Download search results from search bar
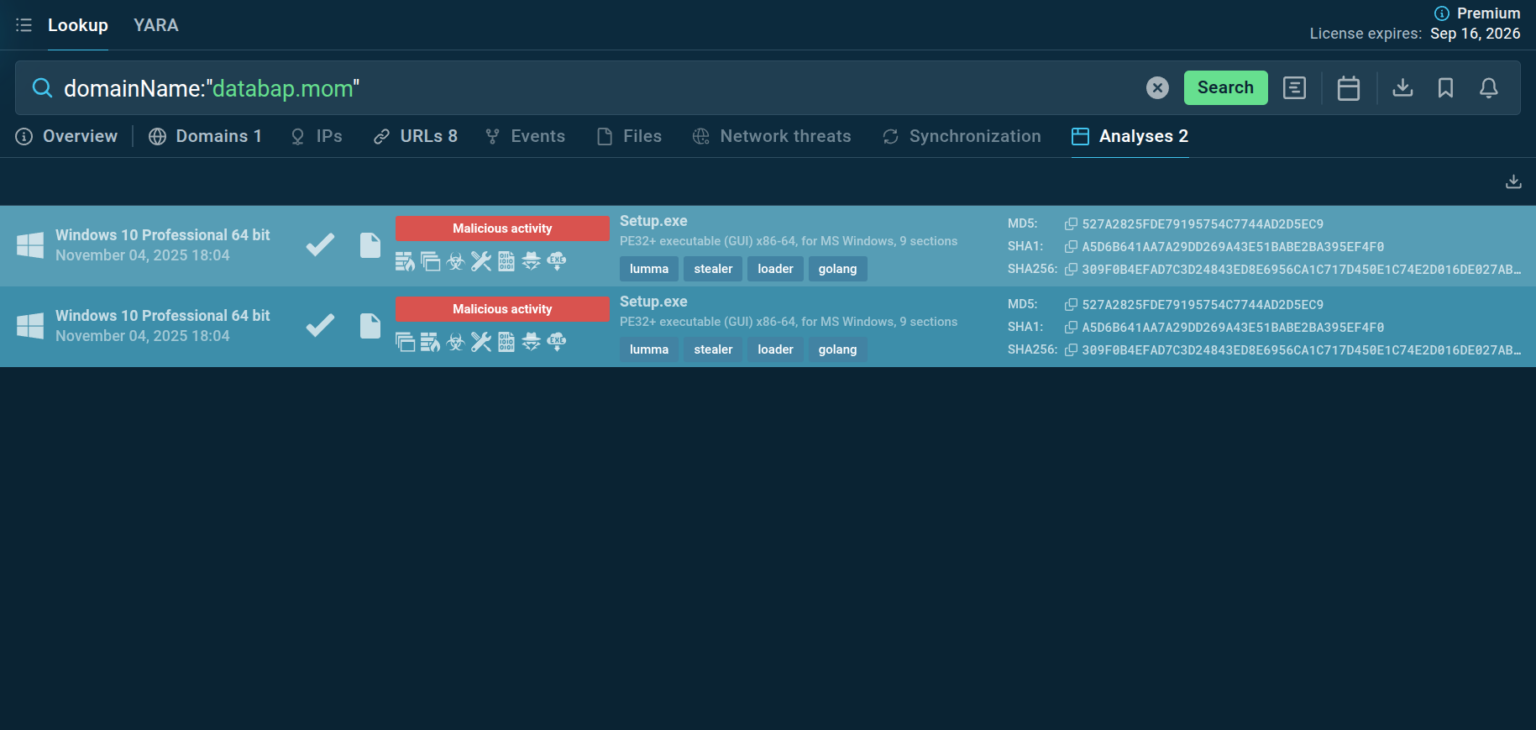 coord(1403,88)
